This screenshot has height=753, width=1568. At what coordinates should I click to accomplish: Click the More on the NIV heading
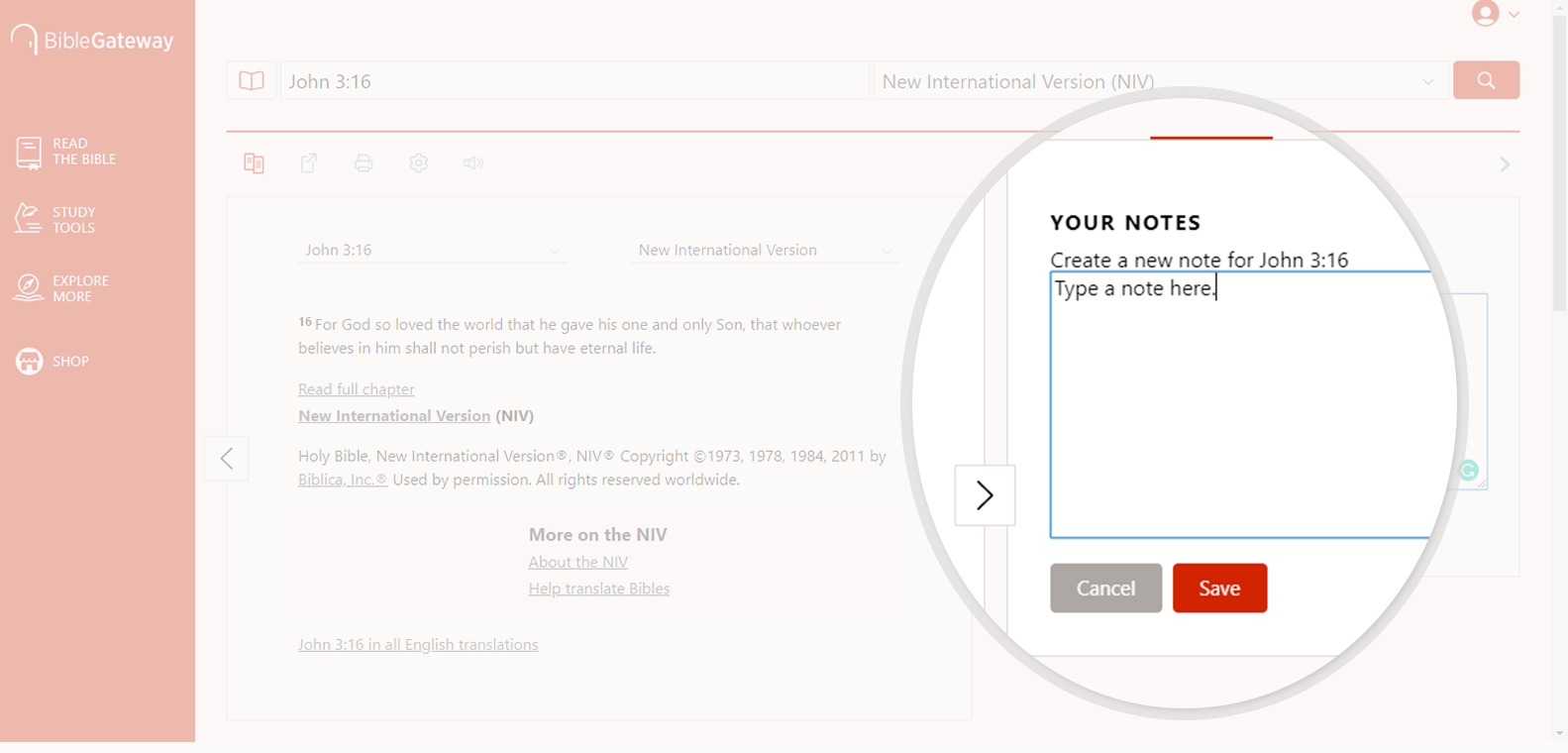(x=598, y=535)
